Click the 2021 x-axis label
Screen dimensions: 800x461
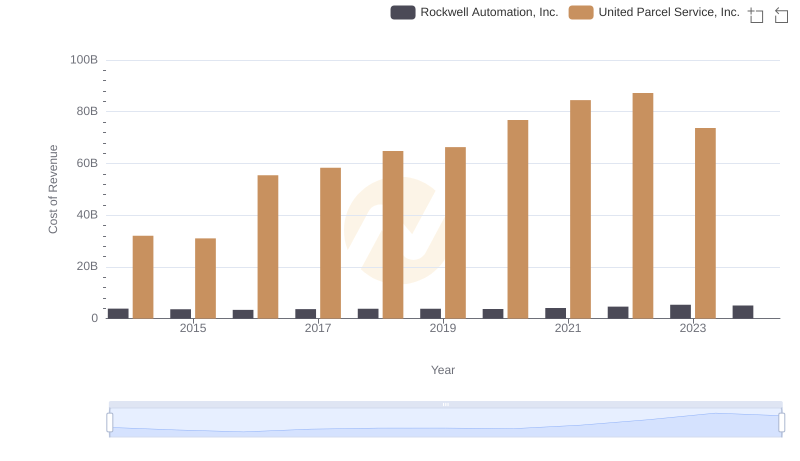568,328
